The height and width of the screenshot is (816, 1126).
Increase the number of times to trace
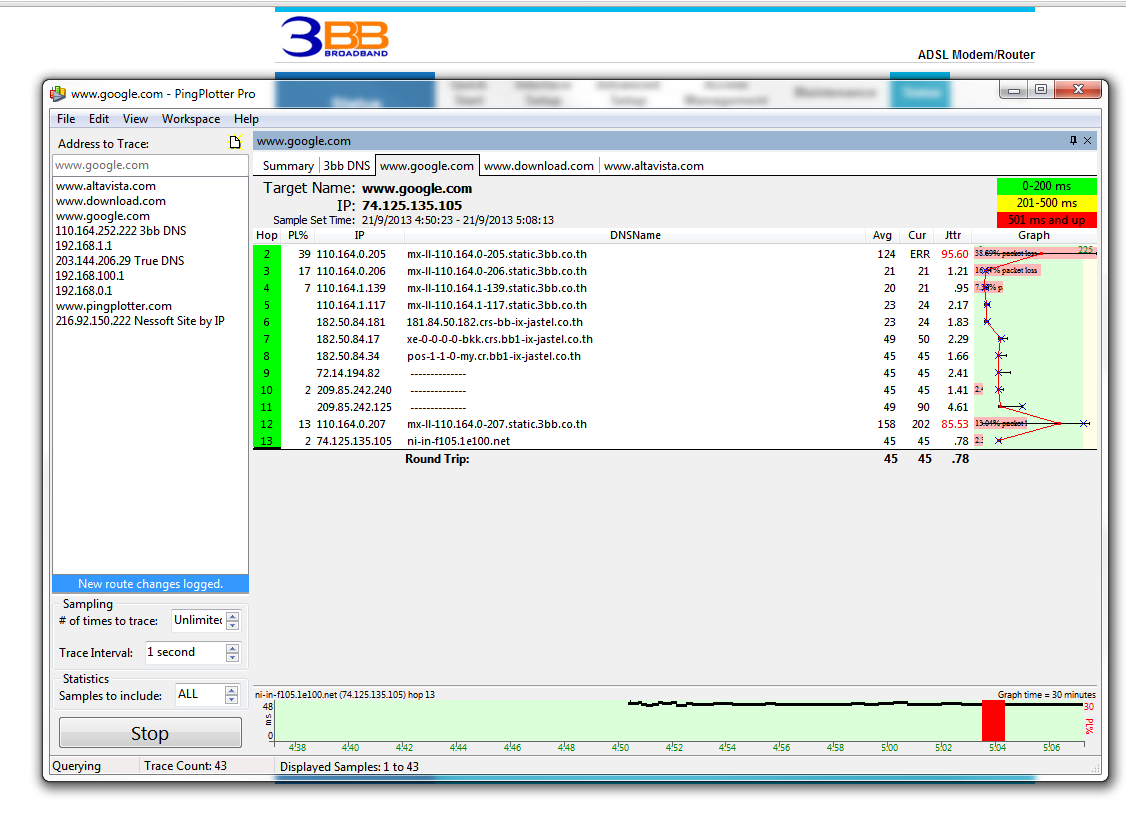[x=233, y=616]
